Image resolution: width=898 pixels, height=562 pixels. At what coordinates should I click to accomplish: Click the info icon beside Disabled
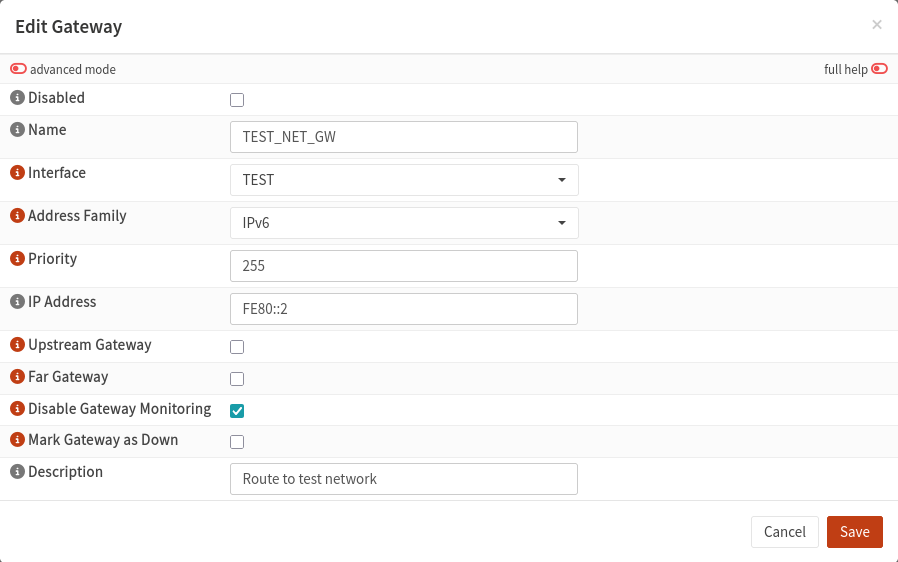pos(17,98)
